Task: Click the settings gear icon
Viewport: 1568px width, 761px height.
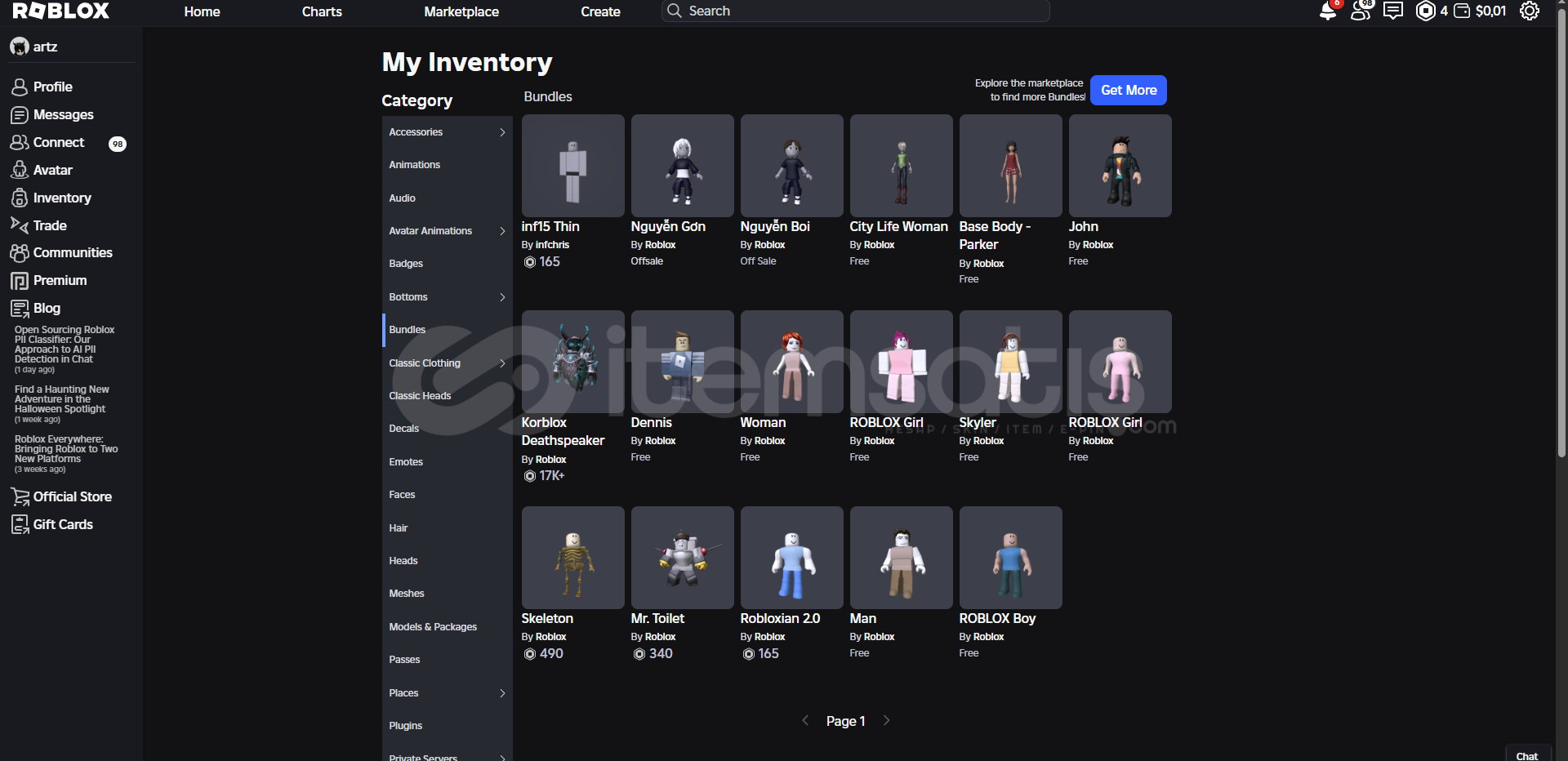Action: tap(1529, 11)
